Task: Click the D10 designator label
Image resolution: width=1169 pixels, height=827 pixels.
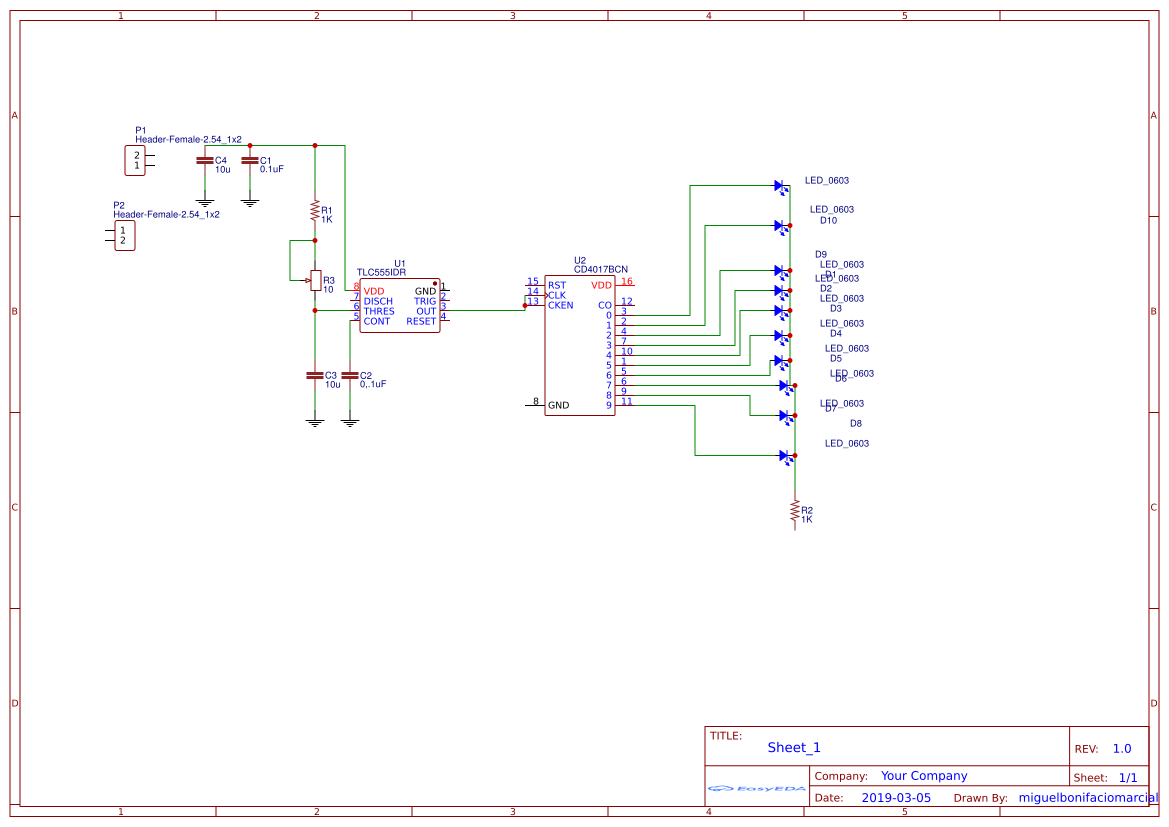Action: coord(828,221)
